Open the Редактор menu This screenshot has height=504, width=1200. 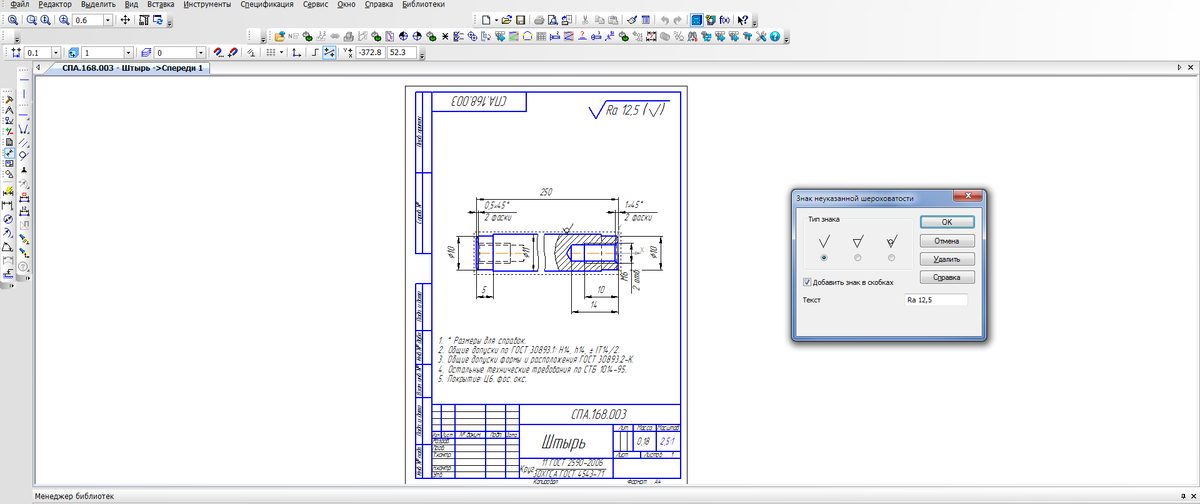tap(54, 5)
